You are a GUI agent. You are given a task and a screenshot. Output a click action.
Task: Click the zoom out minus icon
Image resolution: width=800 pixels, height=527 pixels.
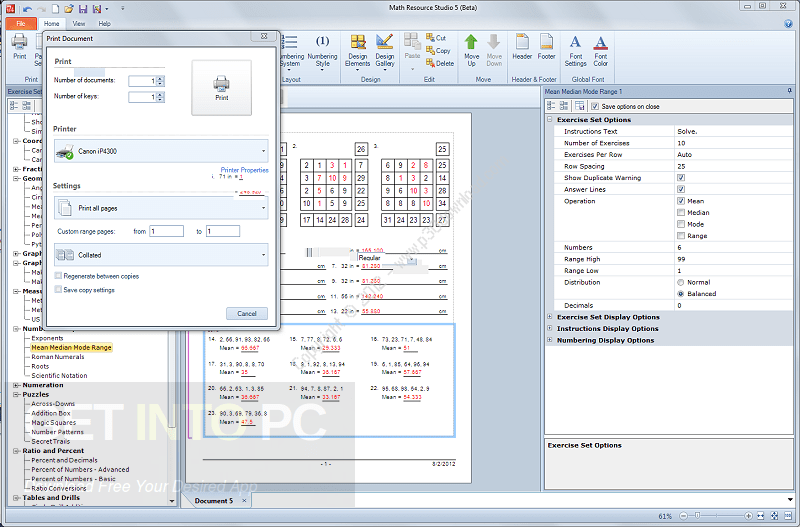[x=684, y=516]
